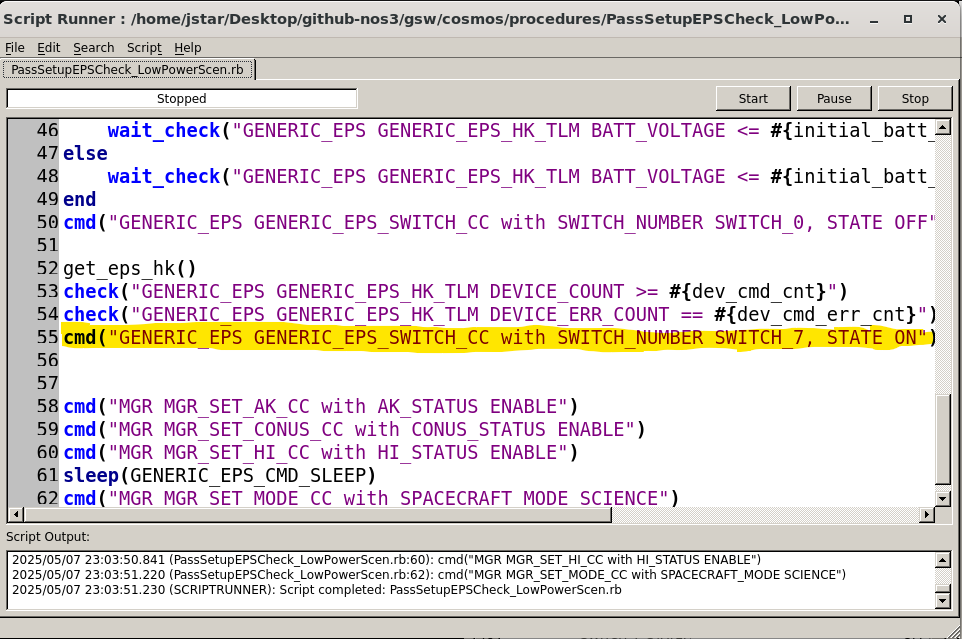Click the Script Output up scroll arrow
Viewport: 962px width, 639px height.
[943, 559]
